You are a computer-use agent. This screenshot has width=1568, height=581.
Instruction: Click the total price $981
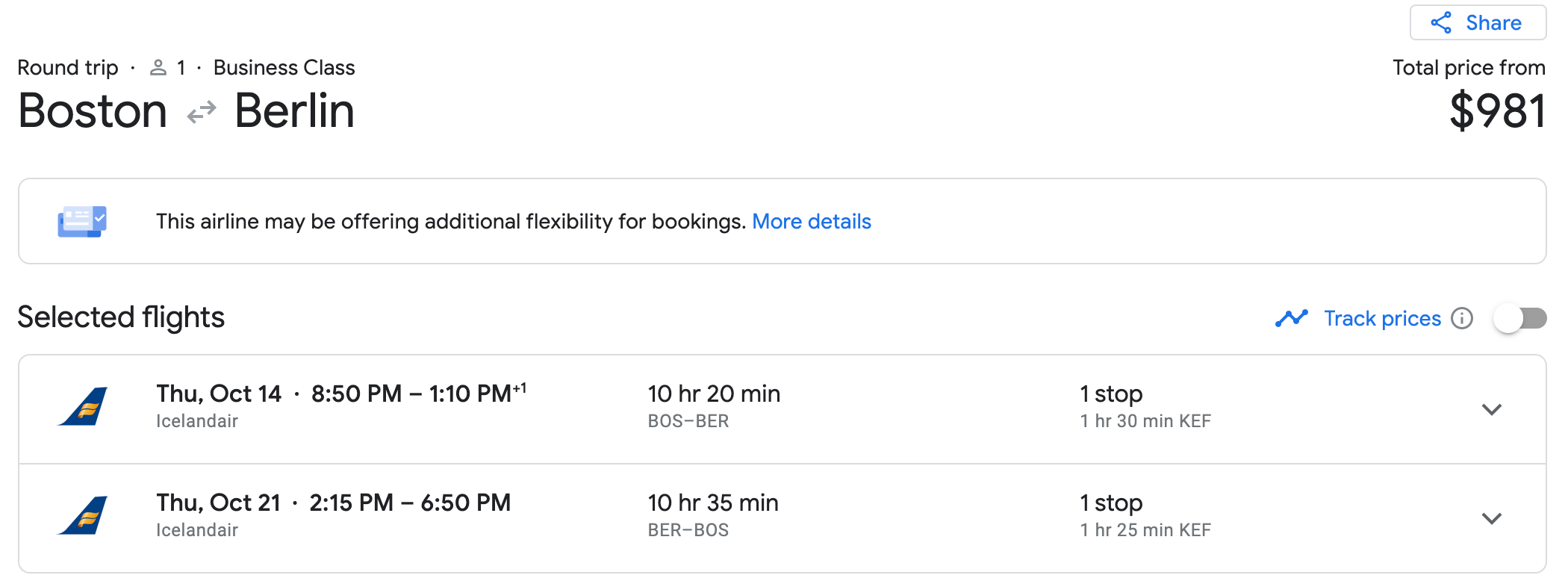click(x=1496, y=111)
